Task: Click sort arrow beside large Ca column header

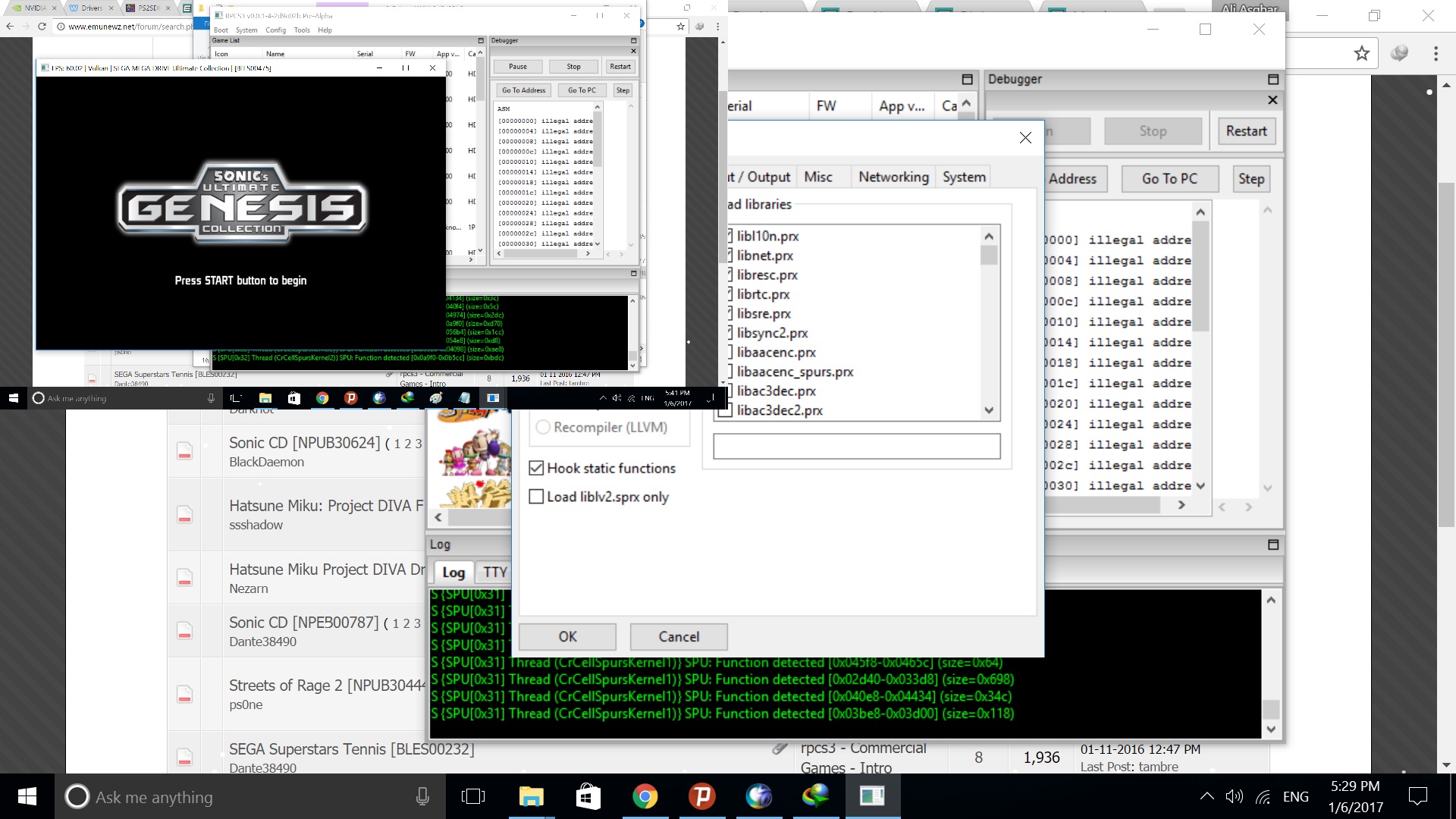Action: 966,103
